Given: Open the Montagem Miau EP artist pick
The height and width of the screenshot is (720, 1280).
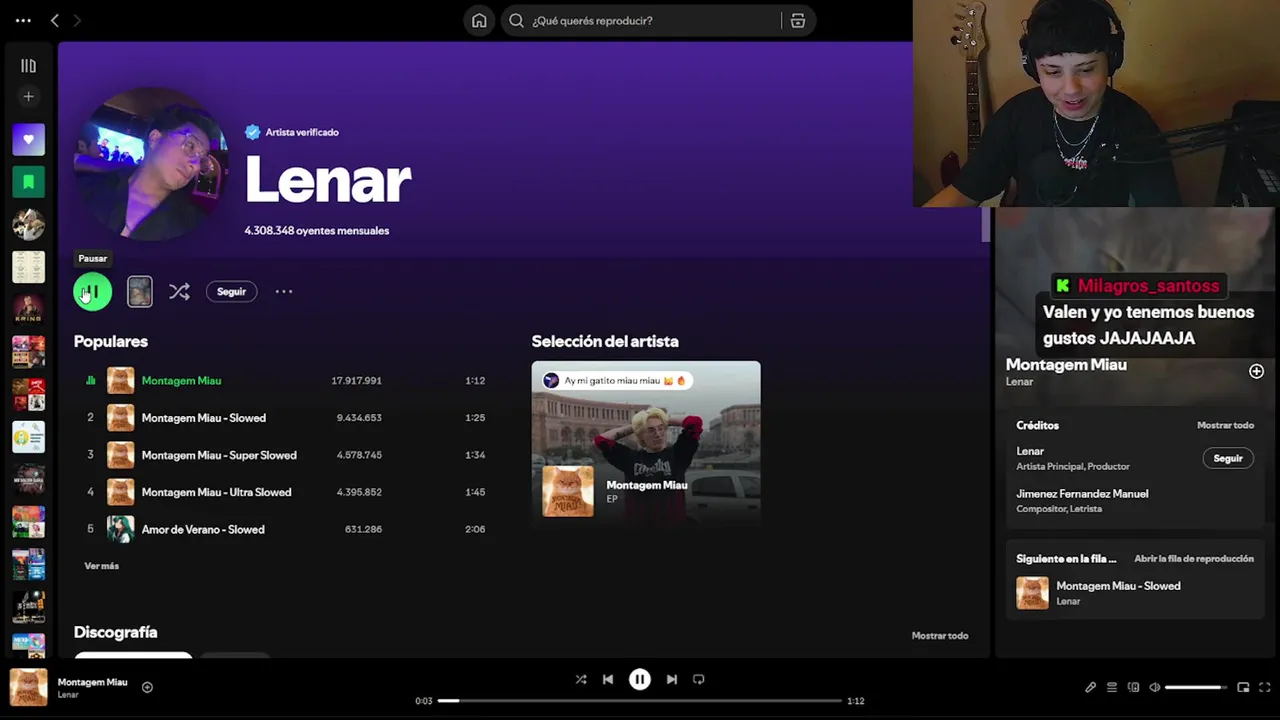Looking at the screenshot, I should click(646, 442).
